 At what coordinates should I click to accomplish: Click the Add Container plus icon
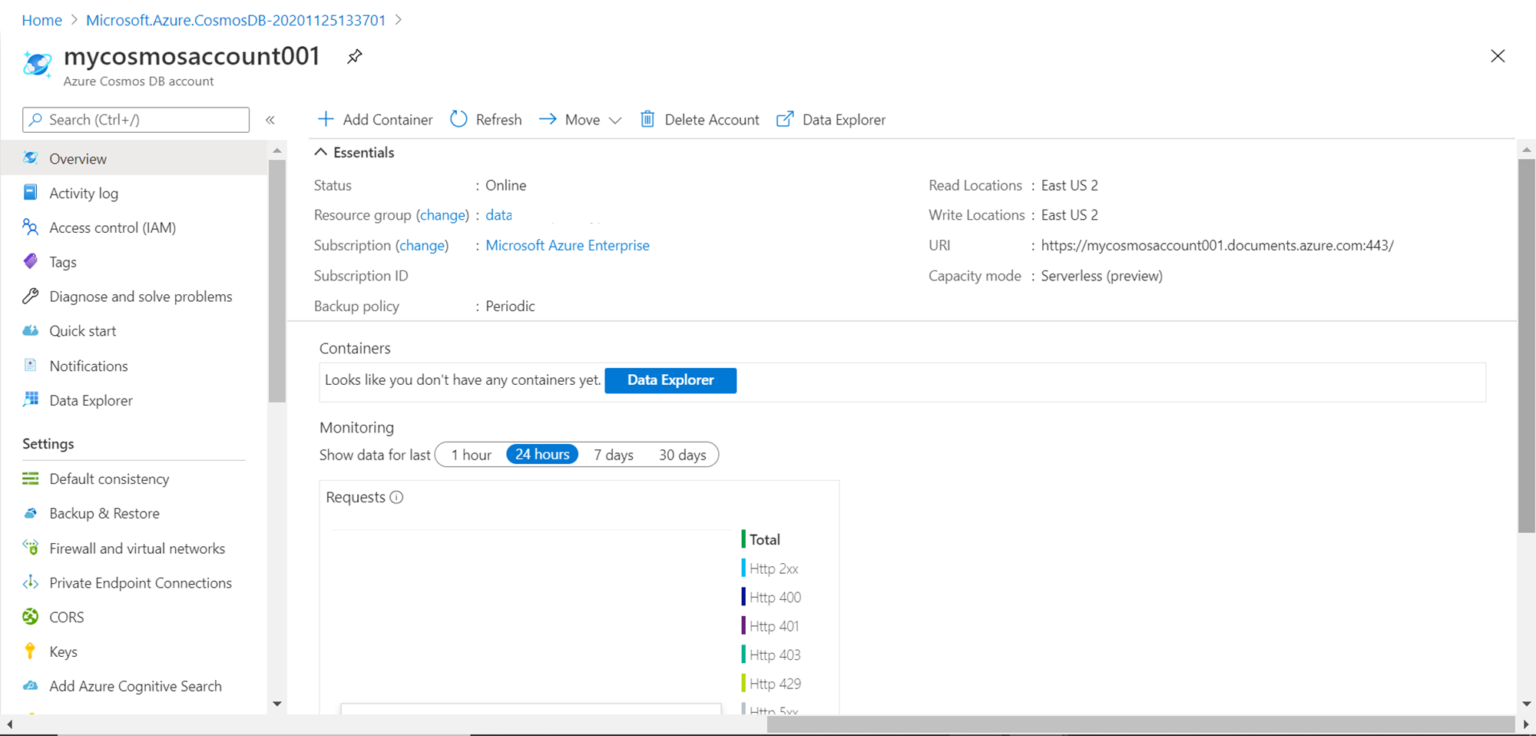[x=325, y=119]
